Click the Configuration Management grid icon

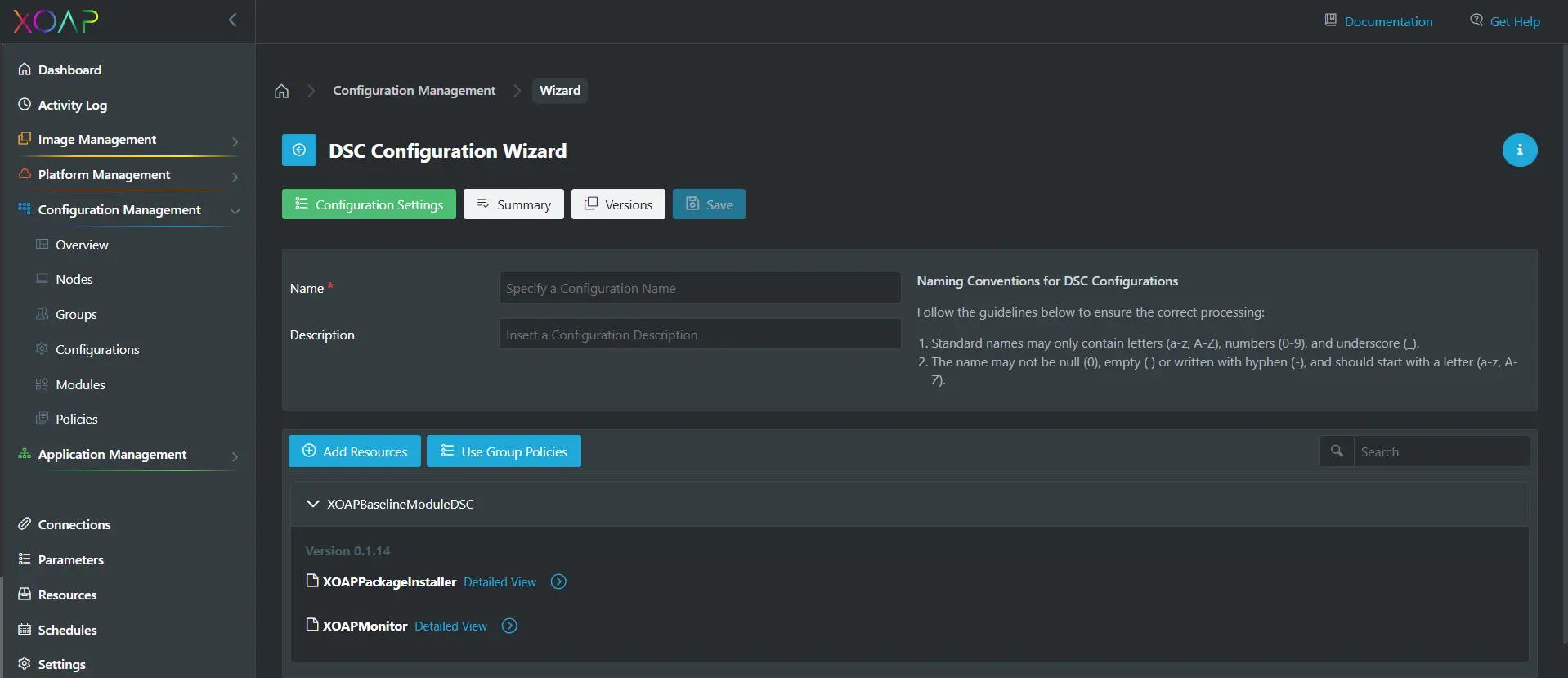point(25,209)
